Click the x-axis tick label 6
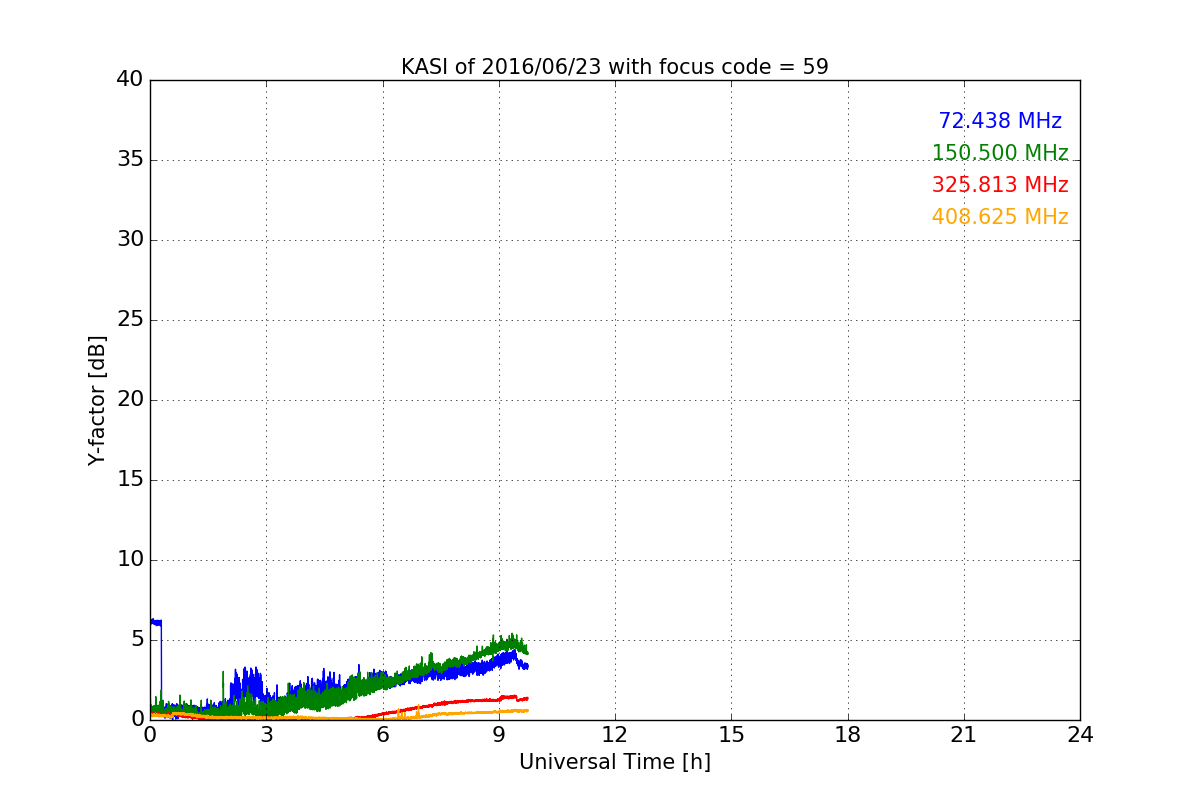 pos(382,735)
